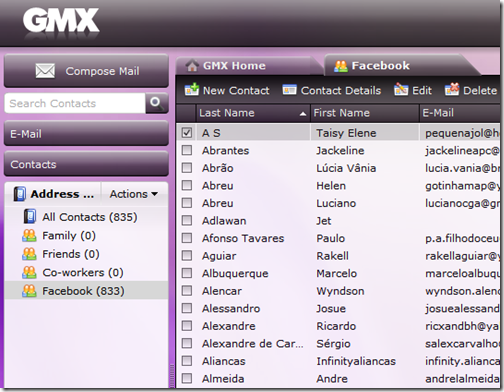Click the house icon on GMX Home tab
The height and width of the screenshot is (392, 504).
[192, 65]
